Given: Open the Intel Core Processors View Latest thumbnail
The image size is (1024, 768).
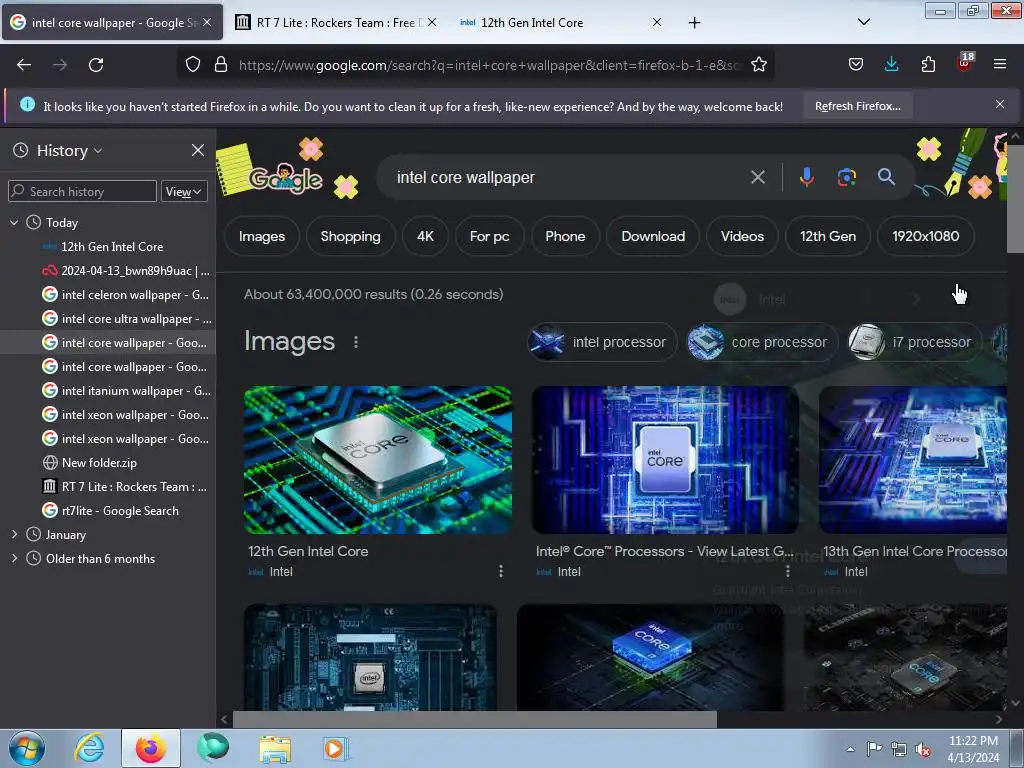Looking at the screenshot, I should pyautogui.click(x=665, y=460).
